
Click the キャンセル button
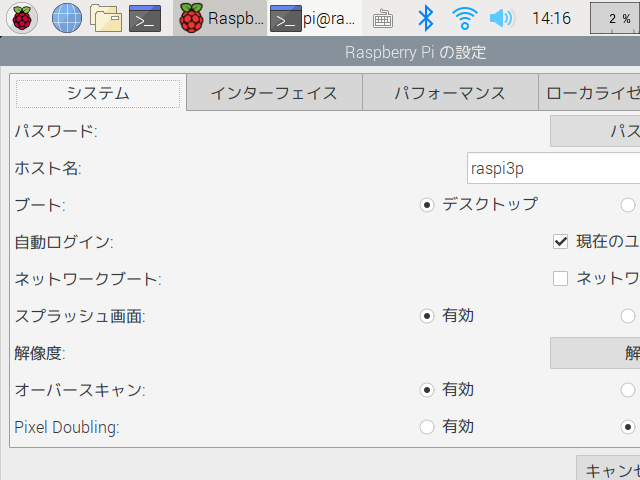610,471
